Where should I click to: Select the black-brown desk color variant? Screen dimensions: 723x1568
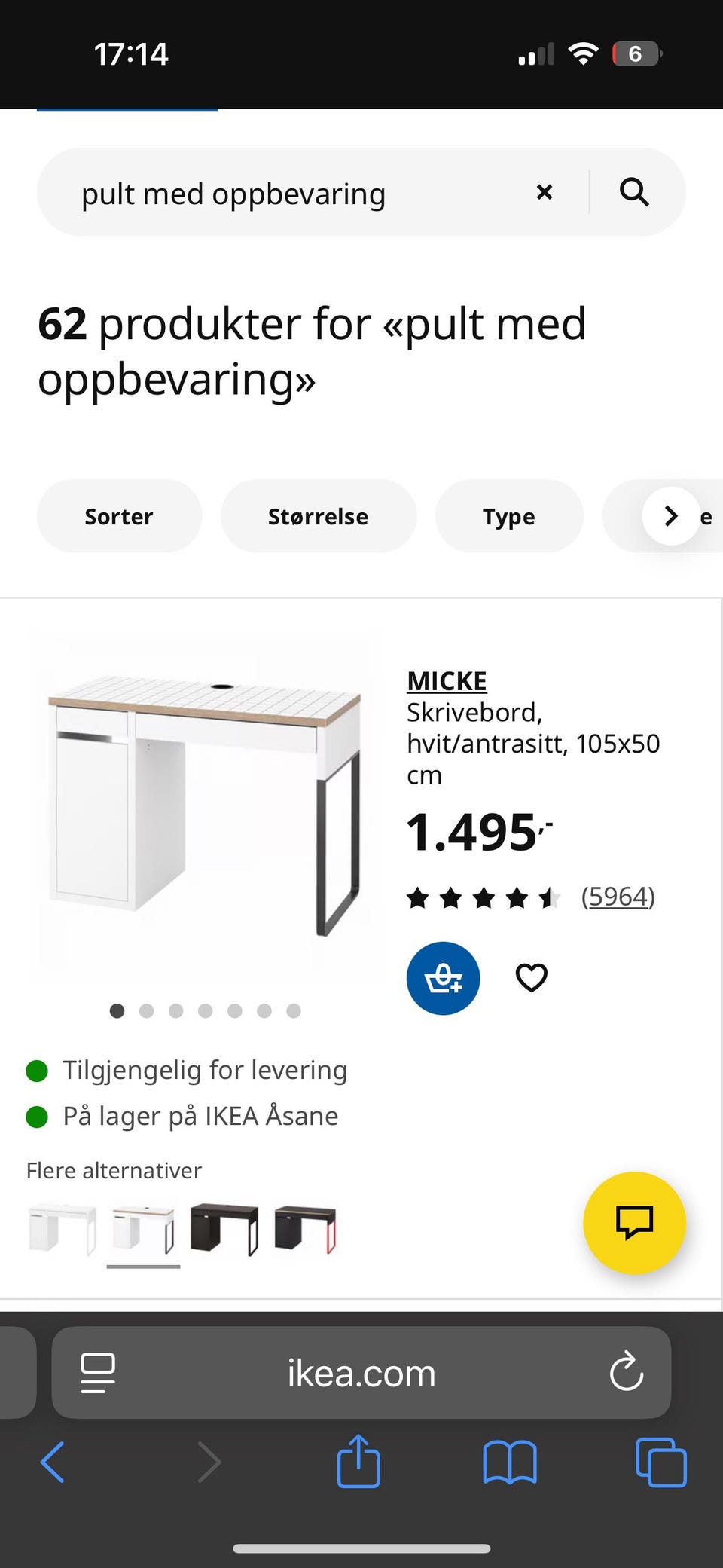tap(224, 1230)
